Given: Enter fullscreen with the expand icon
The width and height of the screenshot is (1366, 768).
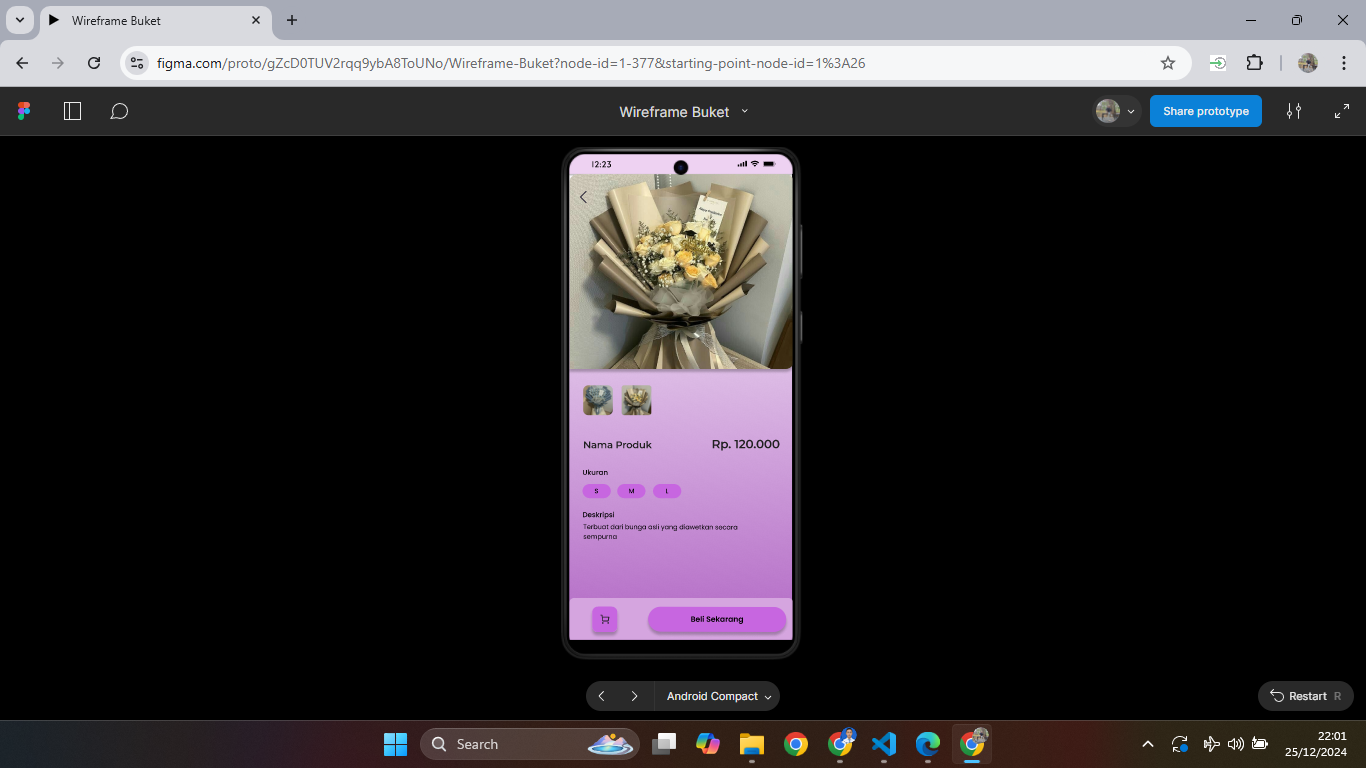Looking at the screenshot, I should coord(1342,111).
